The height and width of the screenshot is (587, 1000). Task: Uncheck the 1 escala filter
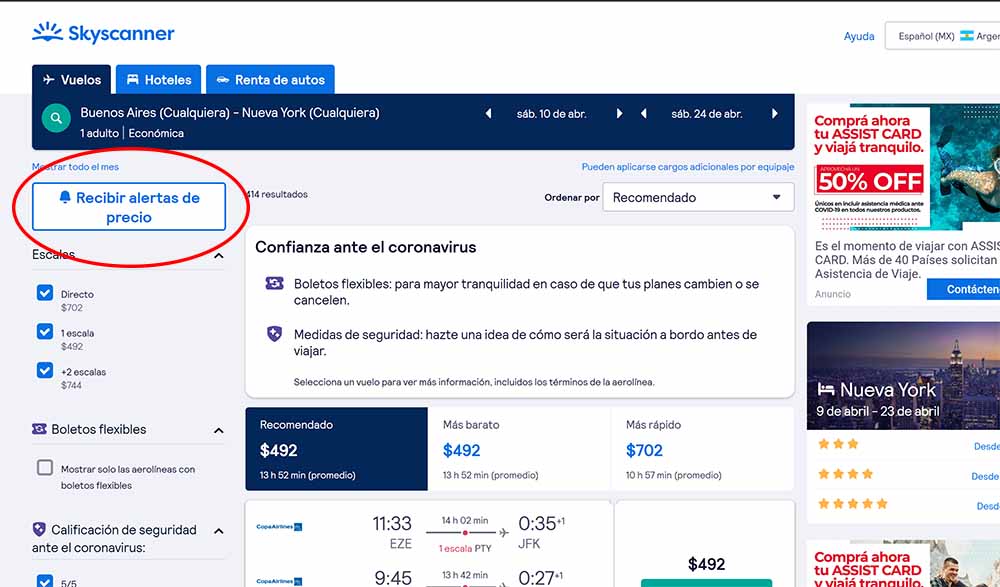tap(45, 332)
